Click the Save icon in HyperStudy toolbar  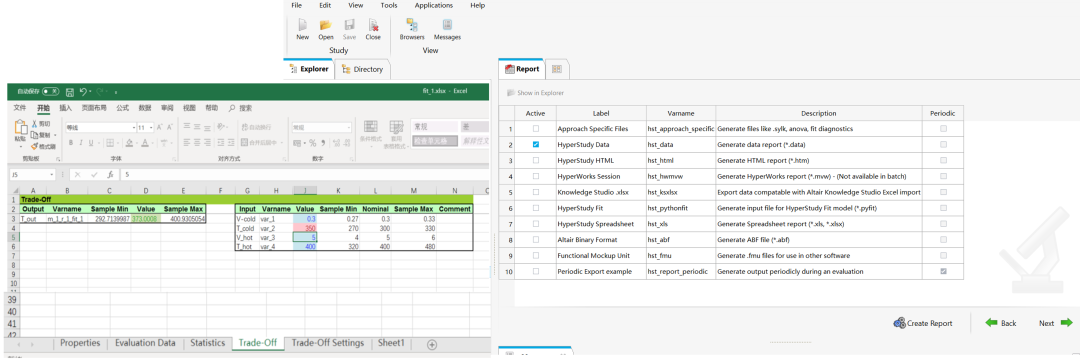point(349,25)
